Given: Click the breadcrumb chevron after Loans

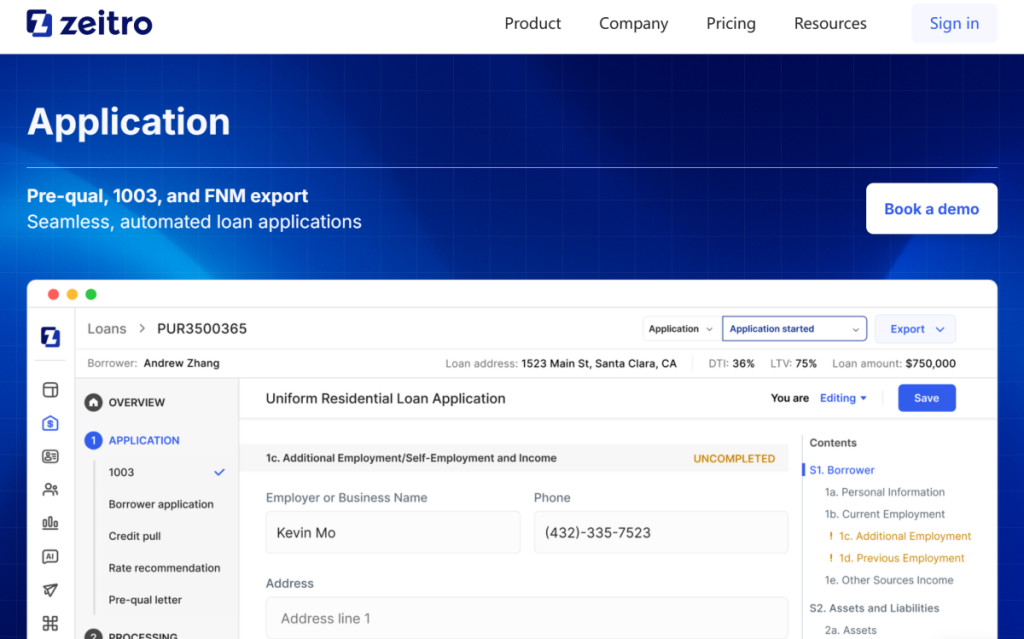Looking at the screenshot, I should (x=142, y=329).
